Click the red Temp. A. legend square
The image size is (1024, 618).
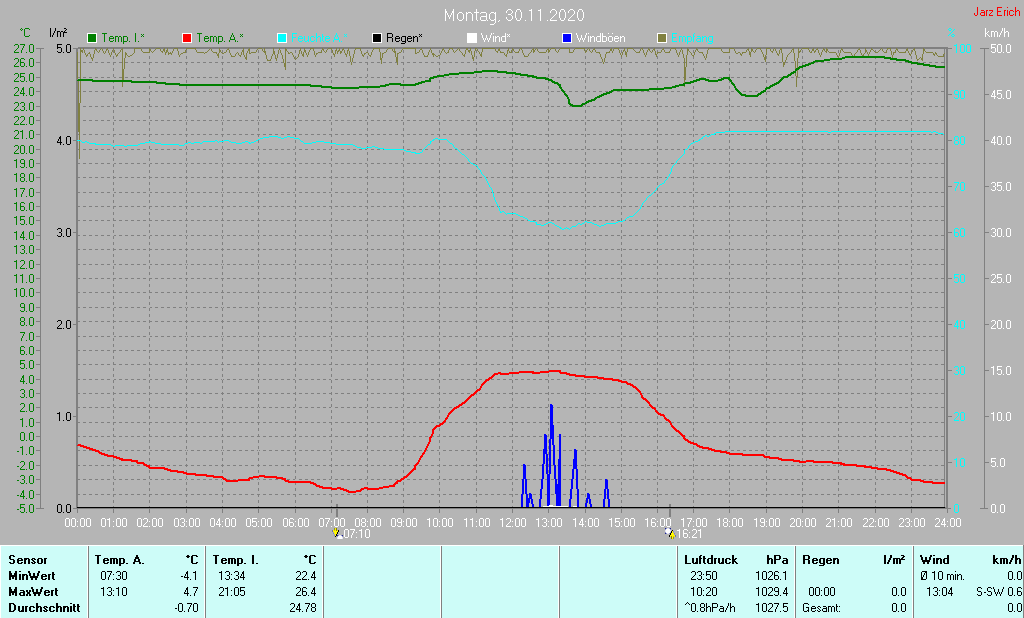(x=187, y=38)
